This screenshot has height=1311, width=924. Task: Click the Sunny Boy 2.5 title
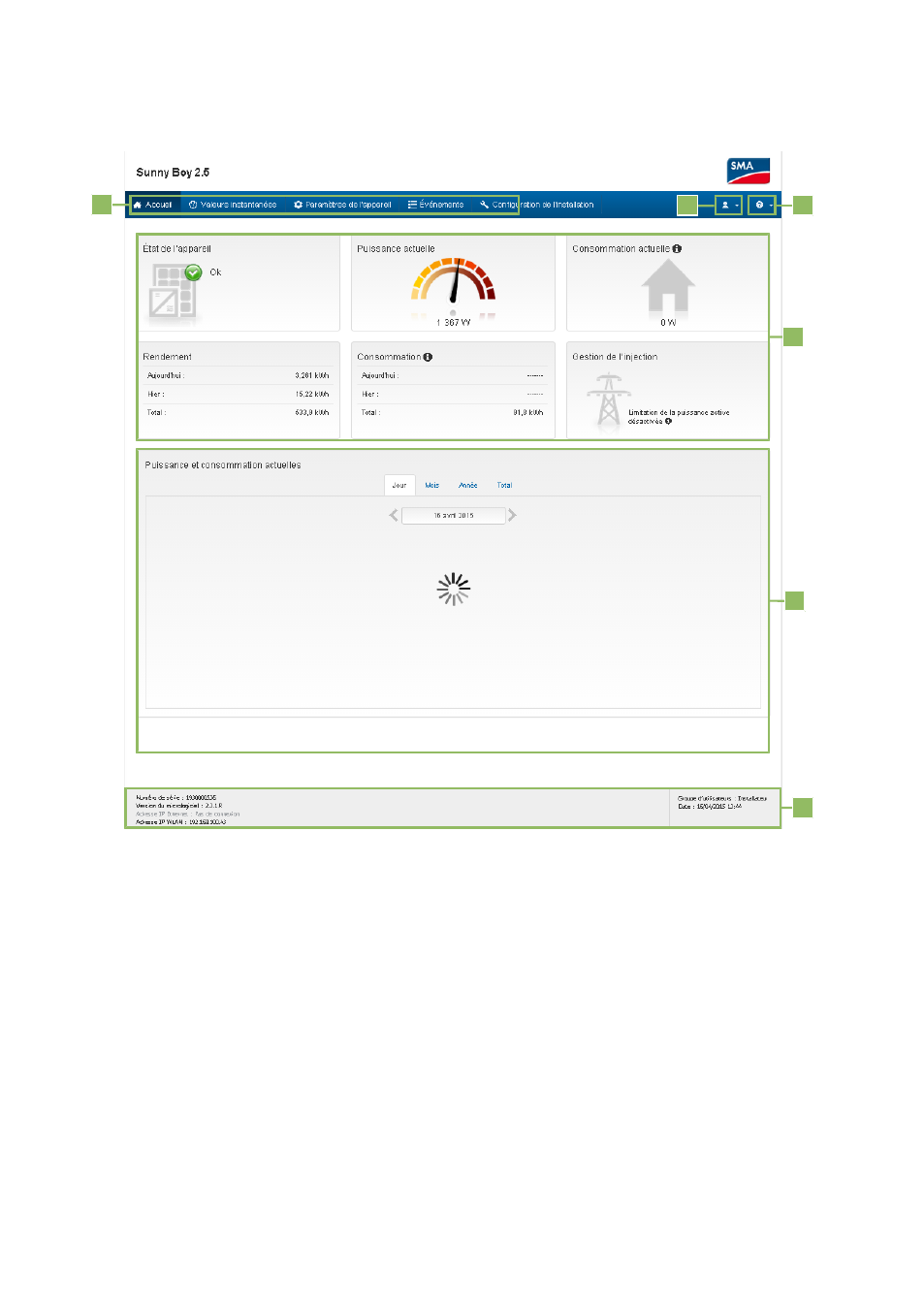pyautogui.click(x=173, y=173)
